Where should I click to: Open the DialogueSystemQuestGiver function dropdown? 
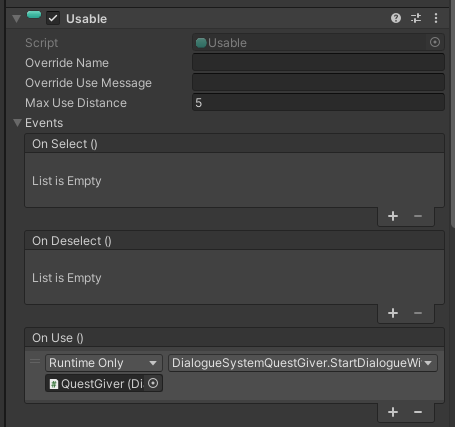[x=303, y=363]
